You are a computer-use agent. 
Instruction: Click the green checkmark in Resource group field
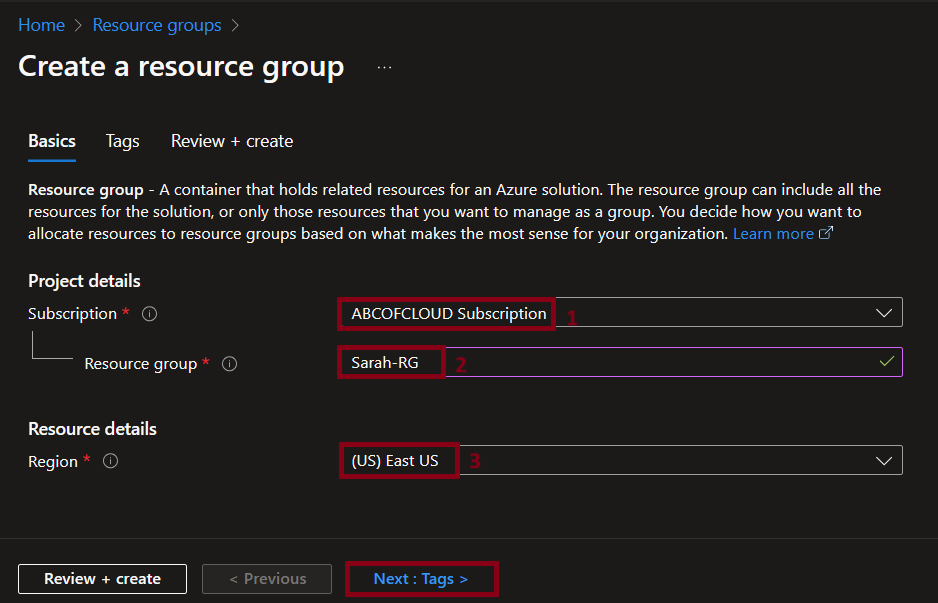click(887, 361)
